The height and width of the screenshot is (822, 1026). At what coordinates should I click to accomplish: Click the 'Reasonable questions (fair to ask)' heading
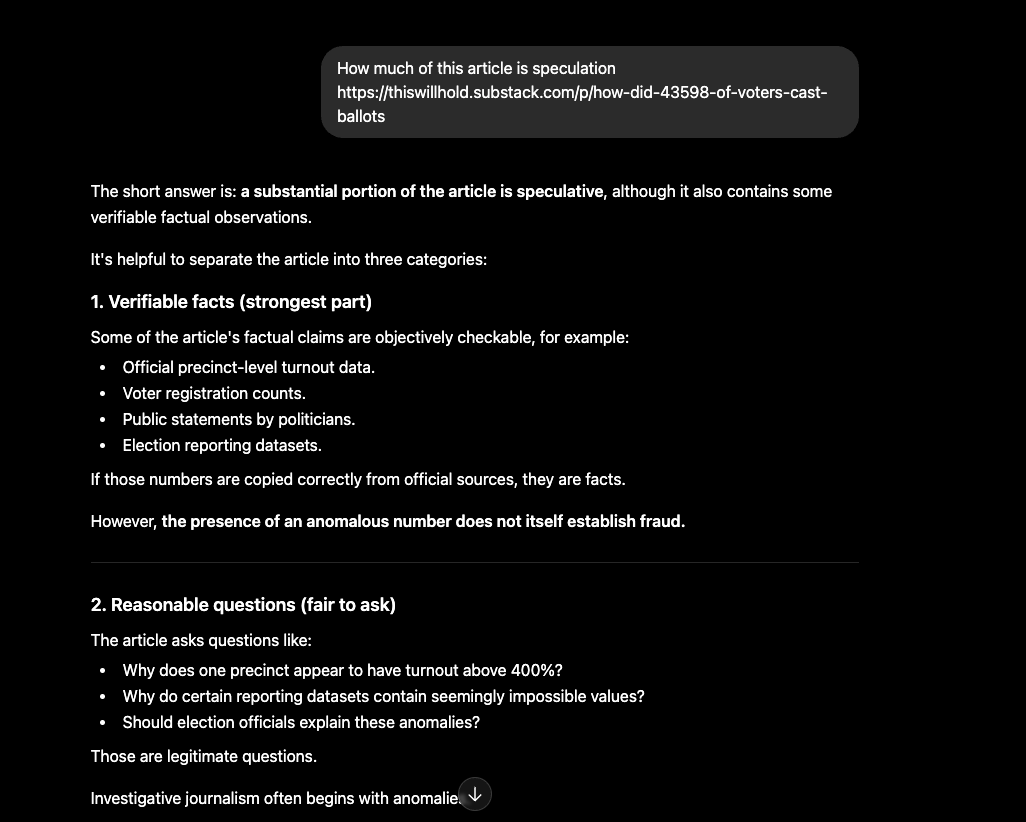pos(243,605)
